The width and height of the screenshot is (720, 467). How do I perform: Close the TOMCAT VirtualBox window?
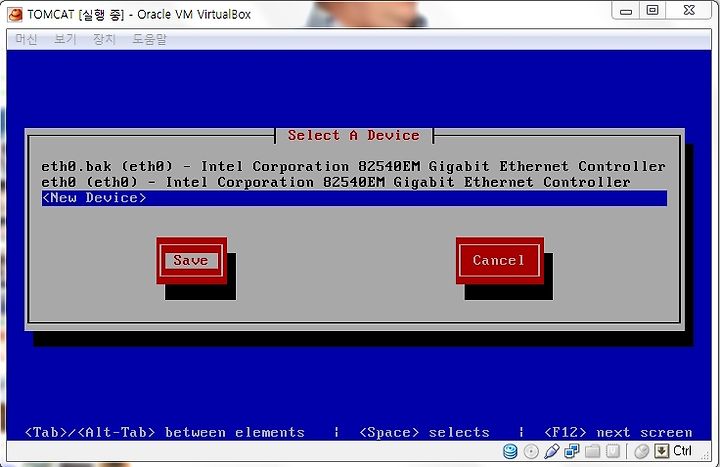click(688, 11)
